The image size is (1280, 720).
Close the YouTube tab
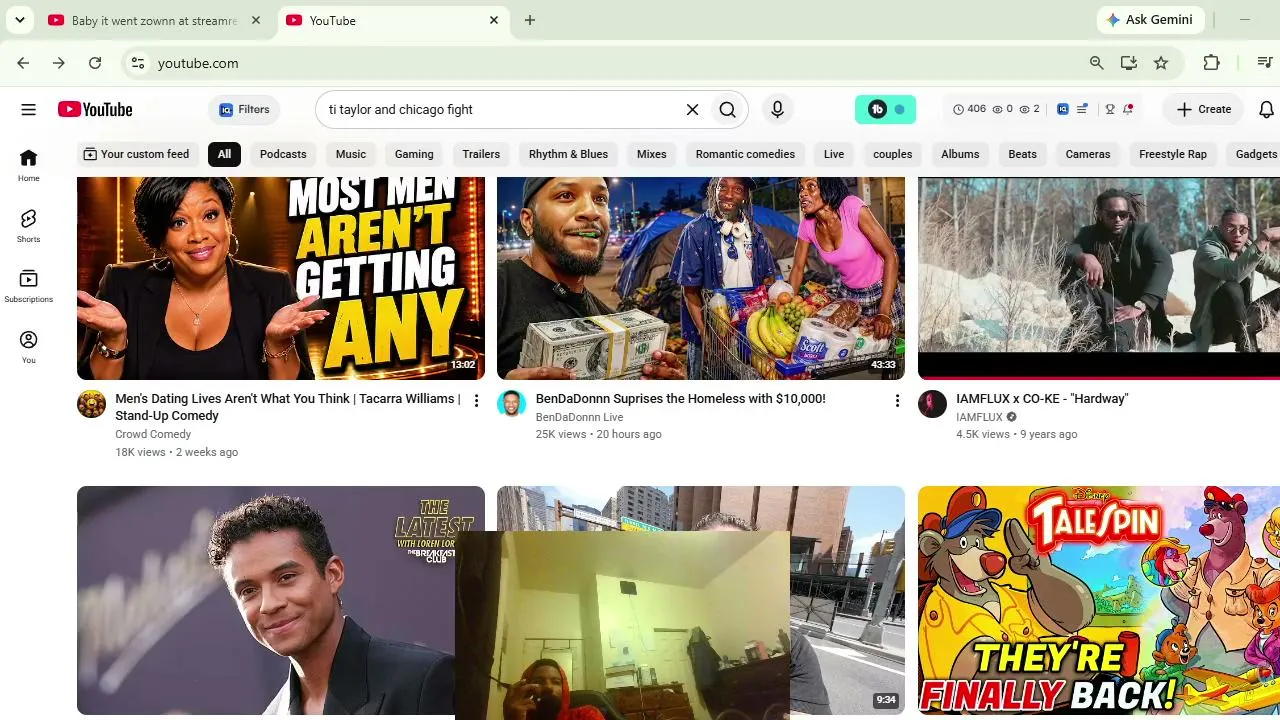click(494, 20)
